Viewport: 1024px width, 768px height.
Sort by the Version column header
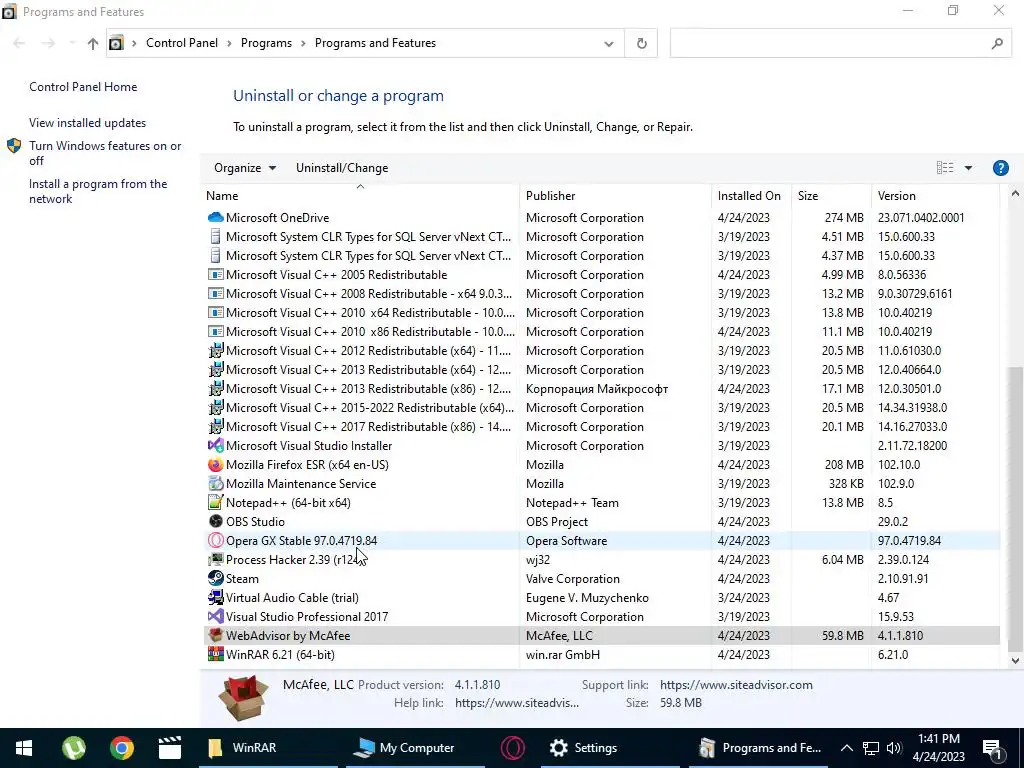(935, 196)
